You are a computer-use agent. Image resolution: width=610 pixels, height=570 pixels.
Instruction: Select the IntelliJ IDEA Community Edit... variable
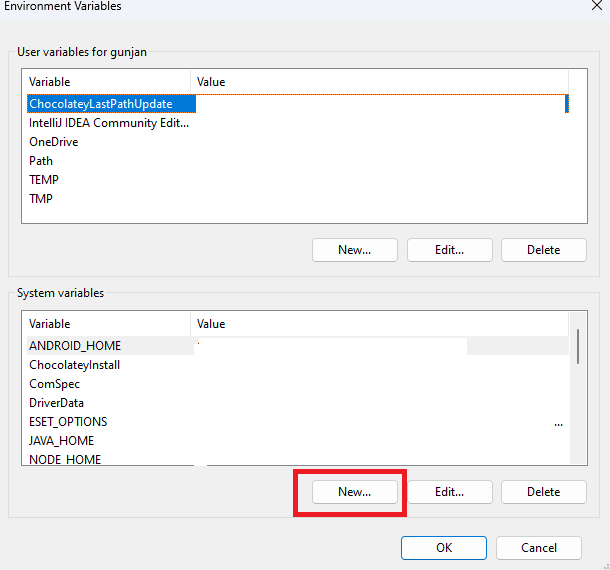[x=298, y=123]
